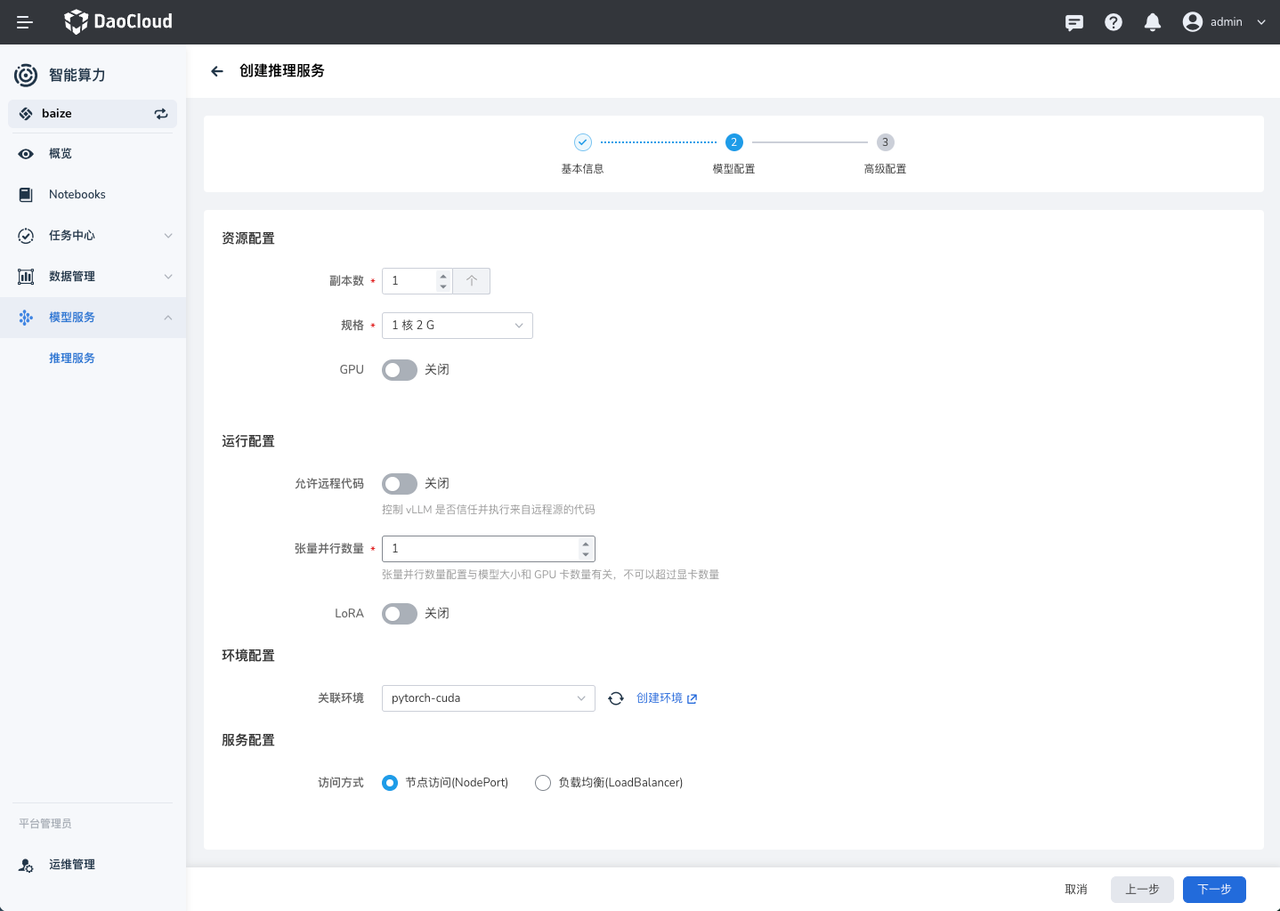1280x911 pixels.
Task: Click the 张量并行数量 input field
Action: (478, 549)
